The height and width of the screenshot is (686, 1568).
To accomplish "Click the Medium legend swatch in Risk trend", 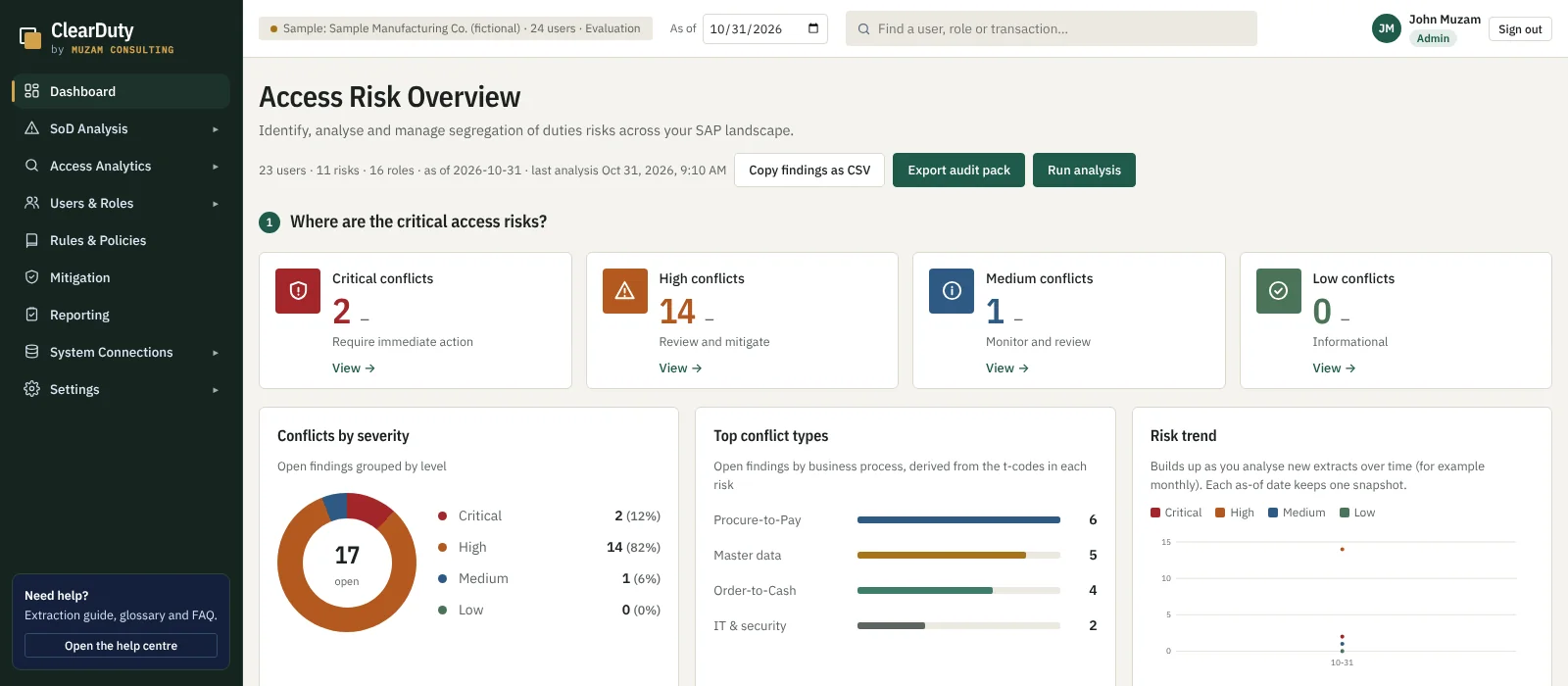I will tap(1273, 513).
